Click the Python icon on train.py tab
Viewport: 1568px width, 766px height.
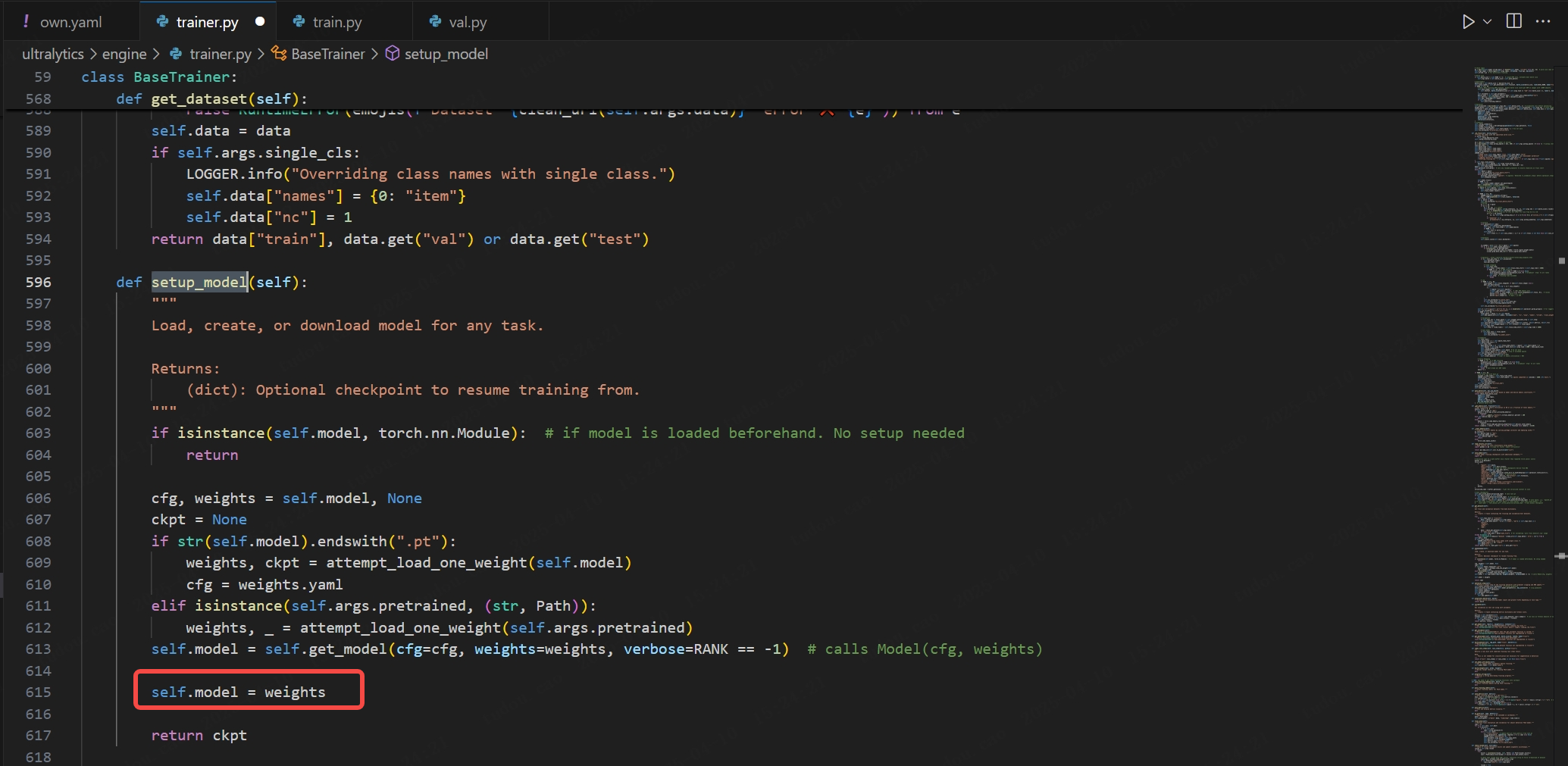(x=299, y=22)
